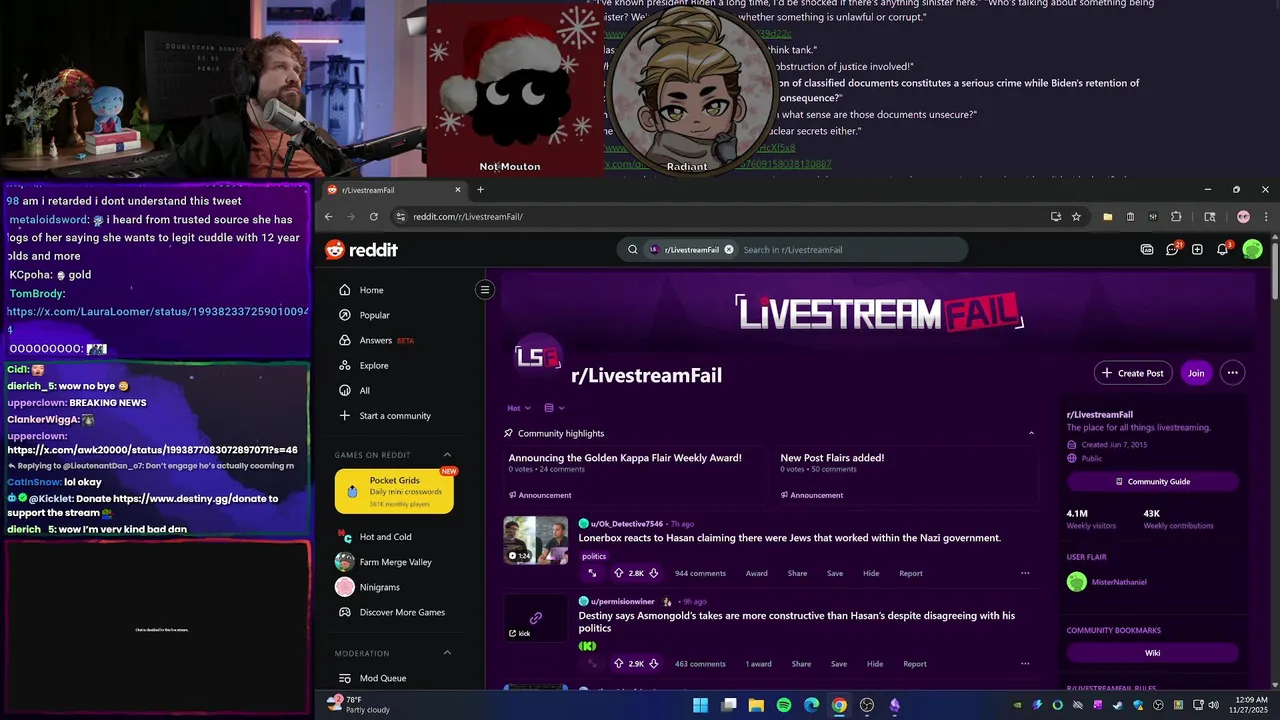Open the Reddit user avatar menu
1280x720 pixels.
point(1252,249)
